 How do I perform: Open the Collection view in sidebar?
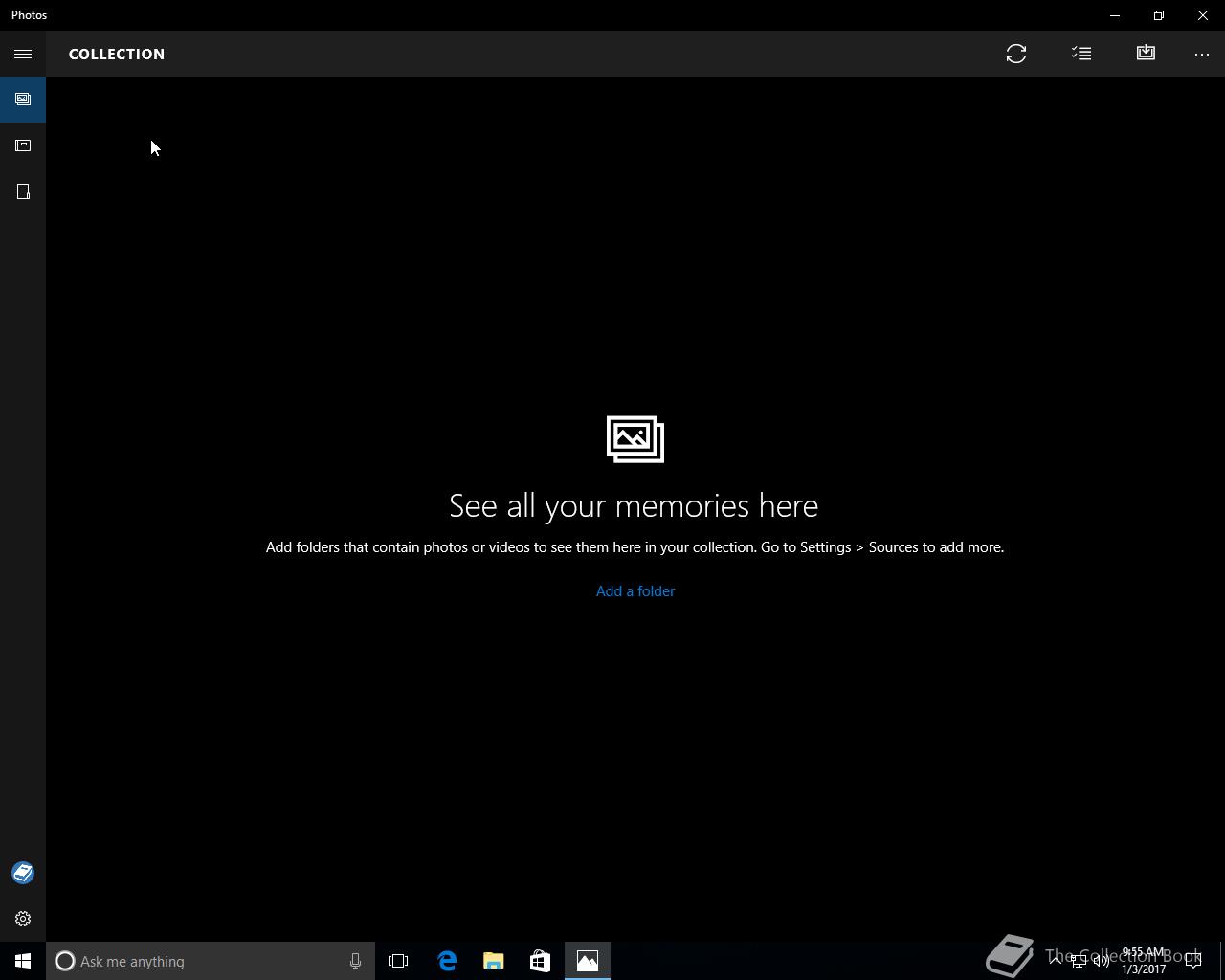(x=23, y=100)
